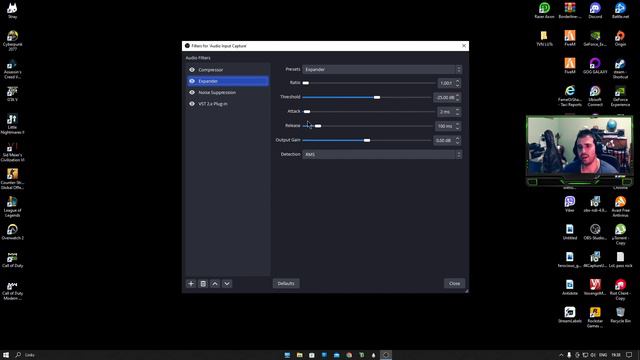Click the taskbar search icon
The height and width of the screenshot is (360, 640).
18,355
